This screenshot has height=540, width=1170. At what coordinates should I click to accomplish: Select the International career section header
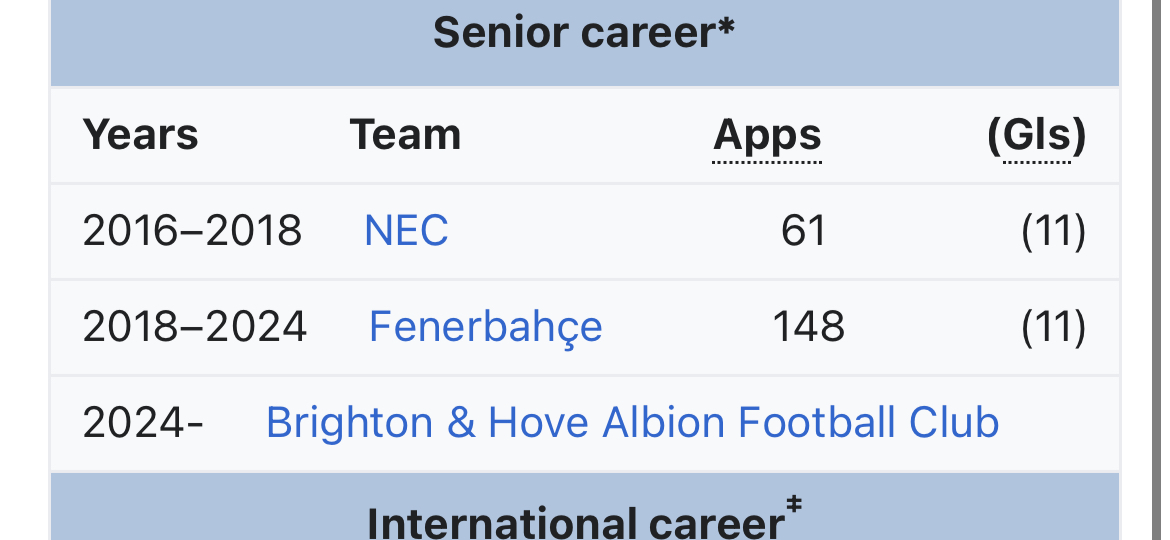585,516
